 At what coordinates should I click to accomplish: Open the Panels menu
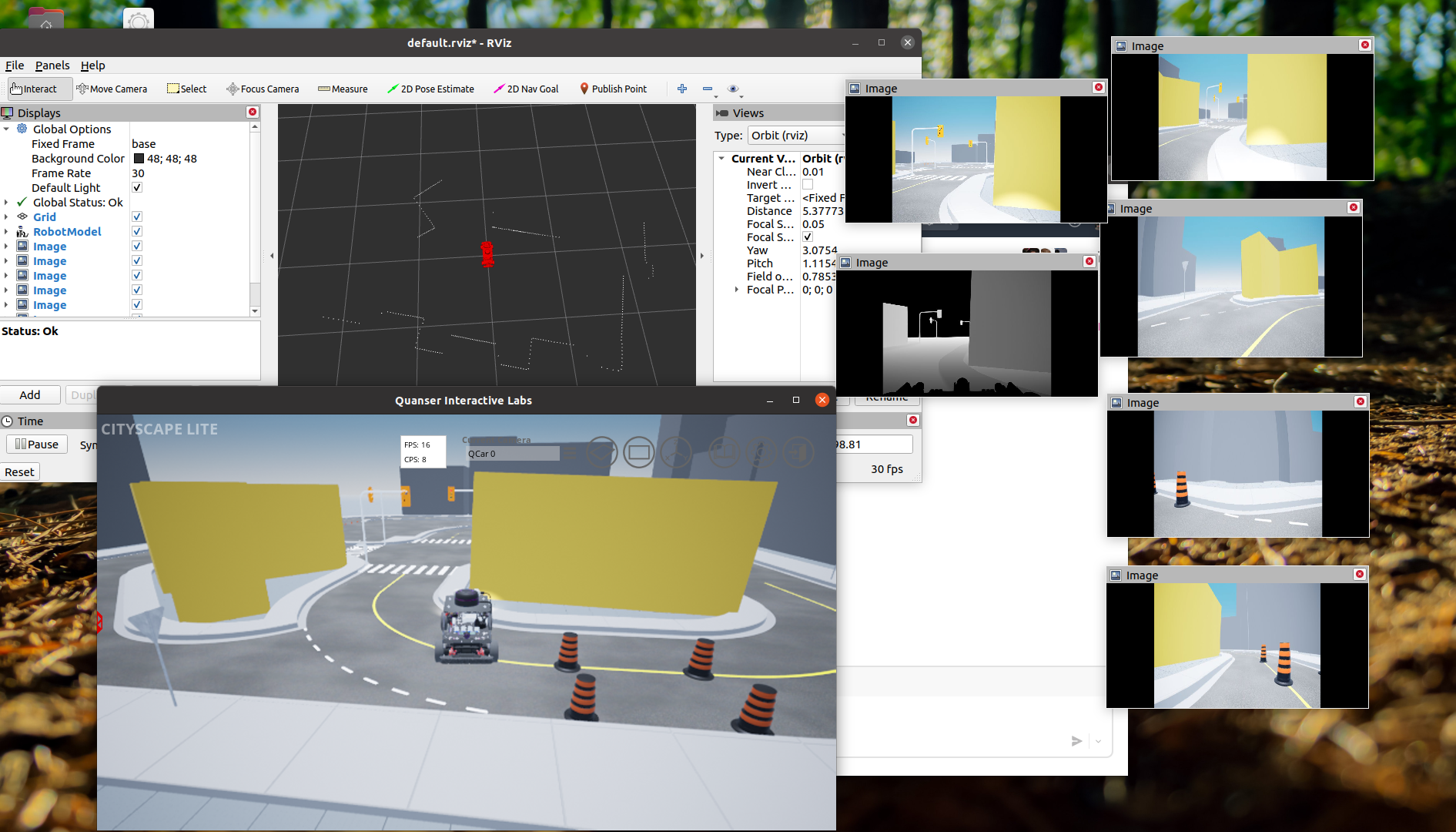pyautogui.click(x=52, y=65)
